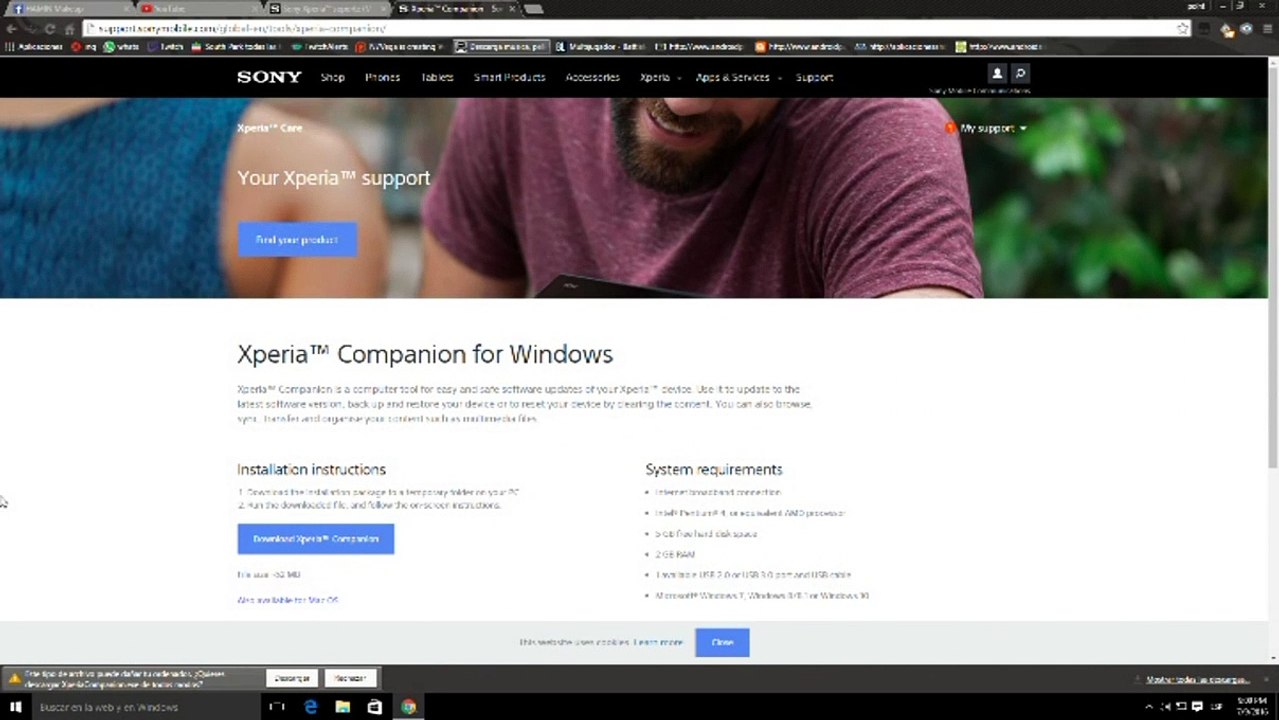This screenshot has width=1279, height=720.
Task: Click the SONY logo
Action: pyautogui.click(x=269, y=77)
